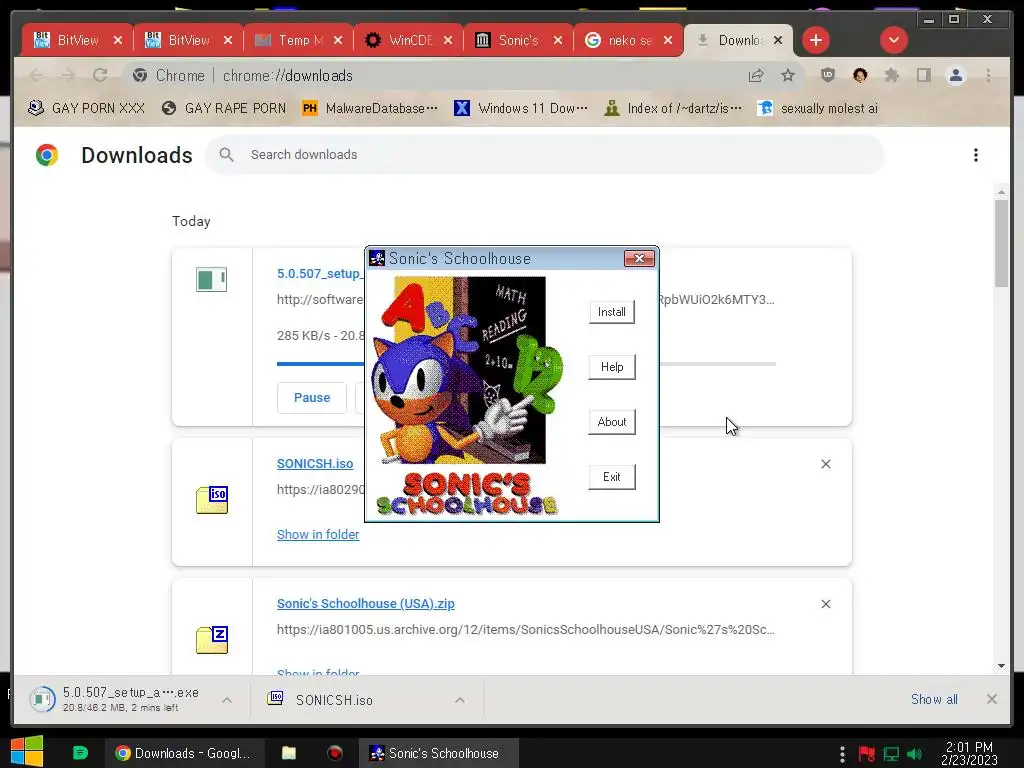Switch to the neko se tab

pyautogui.click(x=628, y=40)
